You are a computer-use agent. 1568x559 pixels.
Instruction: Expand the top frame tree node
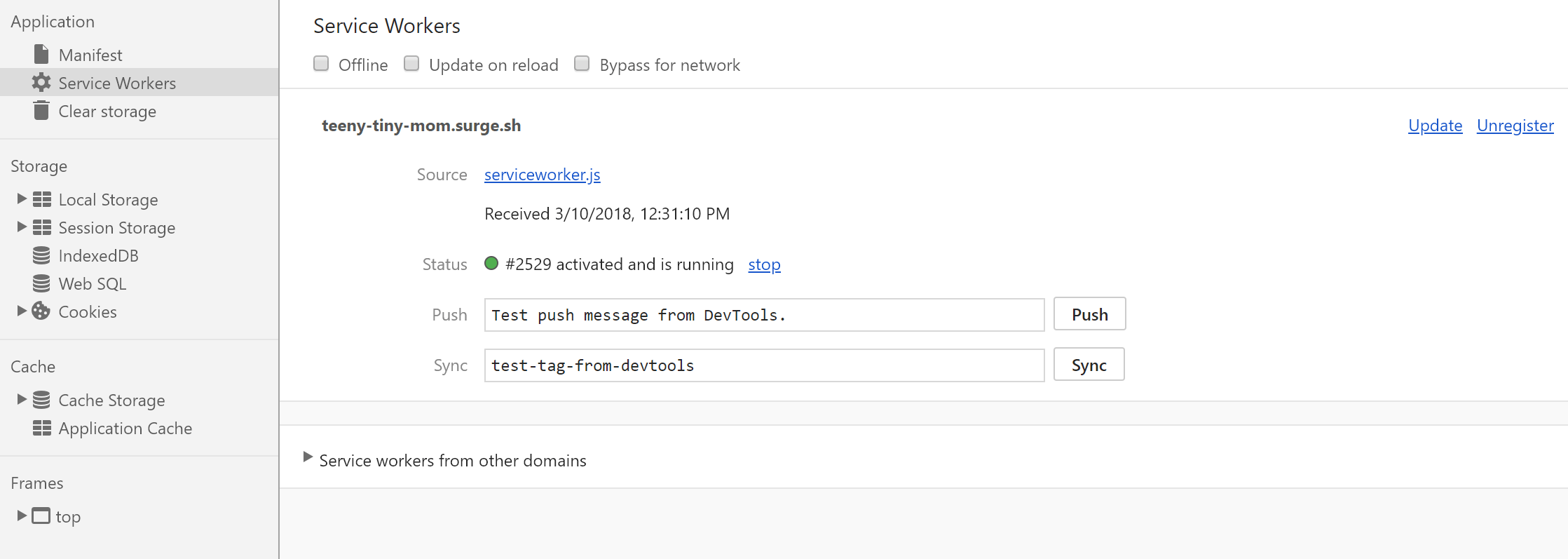point(22,516)
